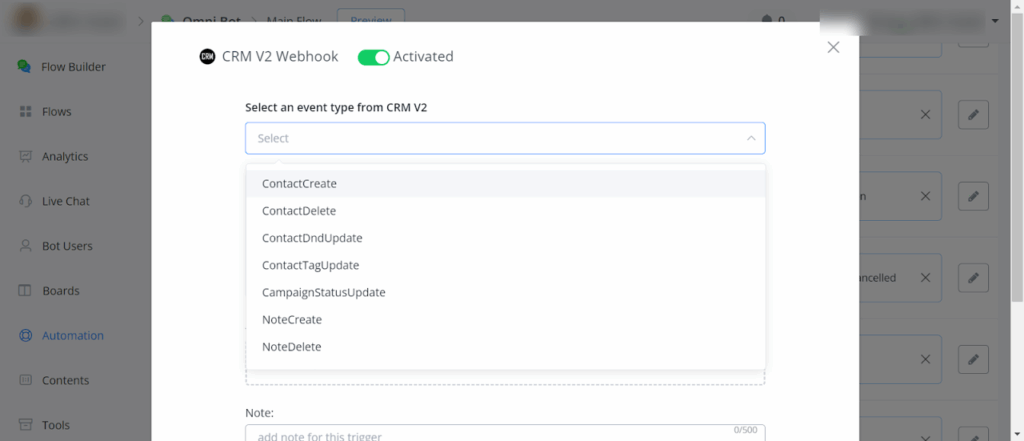Click the trigger note input field
This screenshot has height=441, width=1024.
[x=490, y=435]
